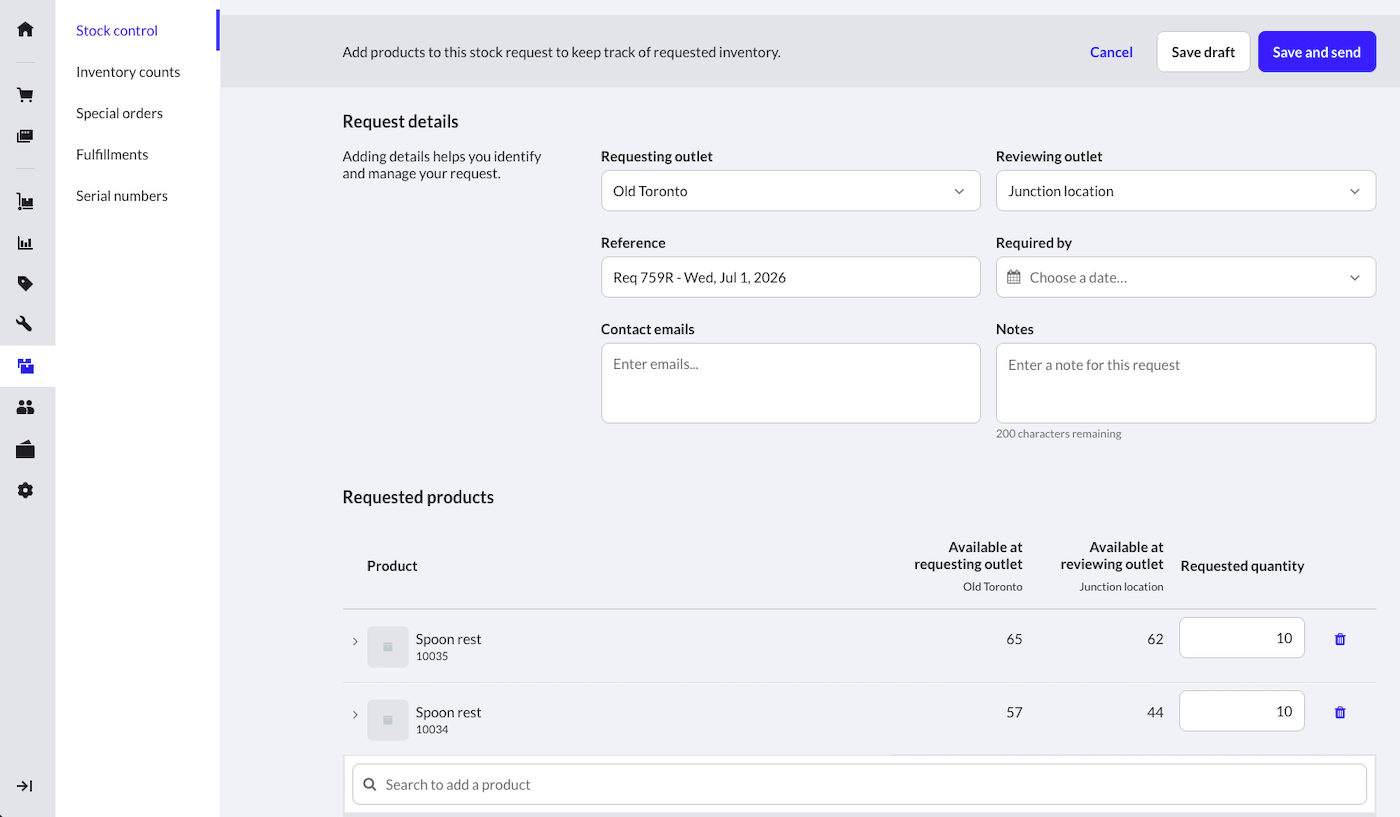Click the Save draft button

tap(1203, 52)
